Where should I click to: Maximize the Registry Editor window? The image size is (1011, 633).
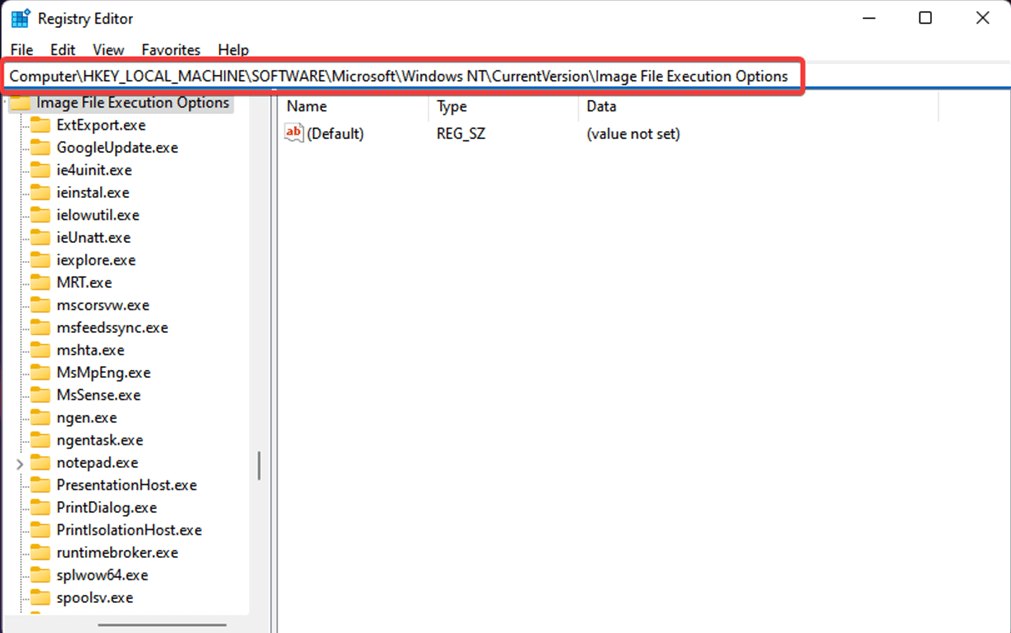click(925, 18)
